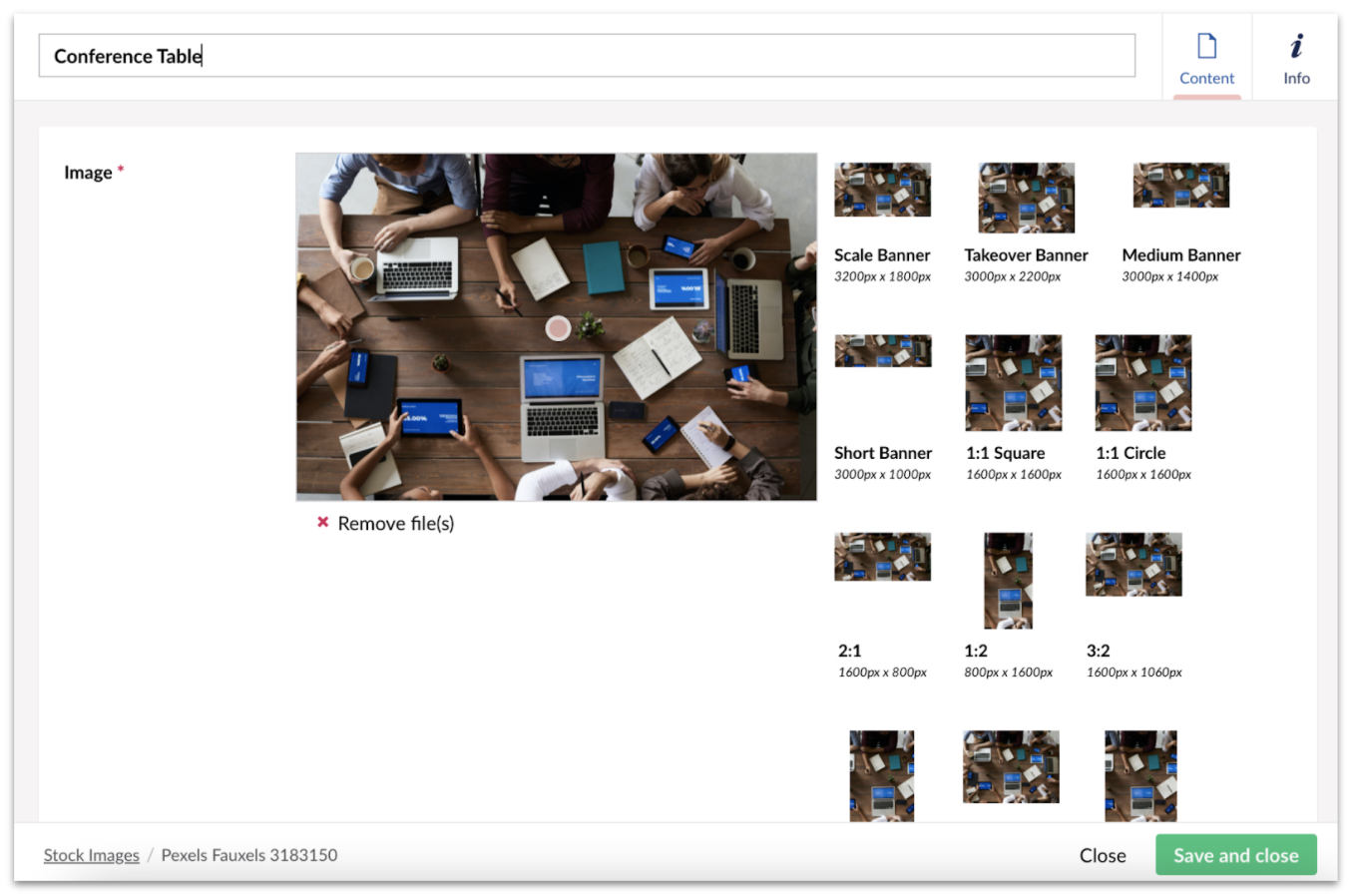The width and height of the screenshot is (1353, 896).
Task: Select the Takeover Banner crop thumbnail
Action: (1026, 198)
